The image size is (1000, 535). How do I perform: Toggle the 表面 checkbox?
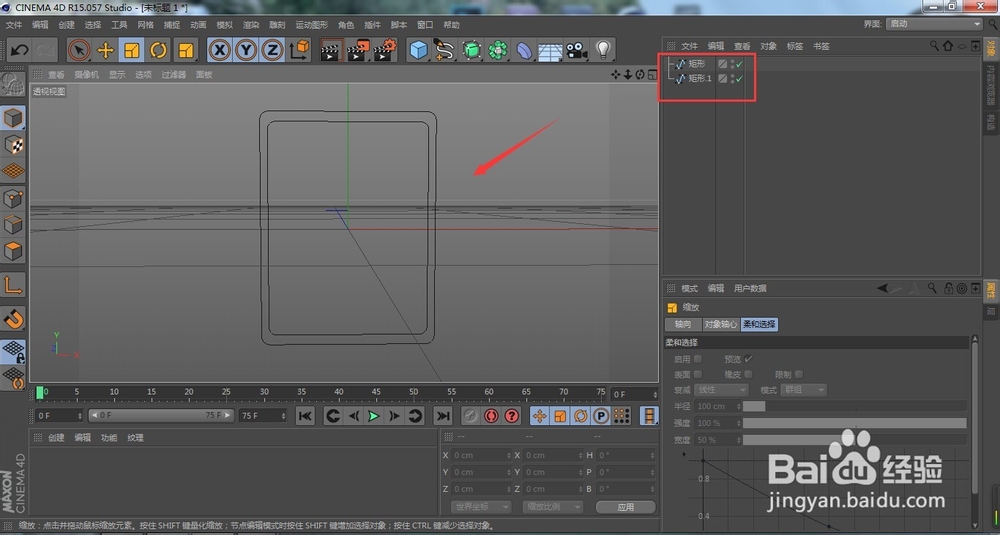(698, 374)
